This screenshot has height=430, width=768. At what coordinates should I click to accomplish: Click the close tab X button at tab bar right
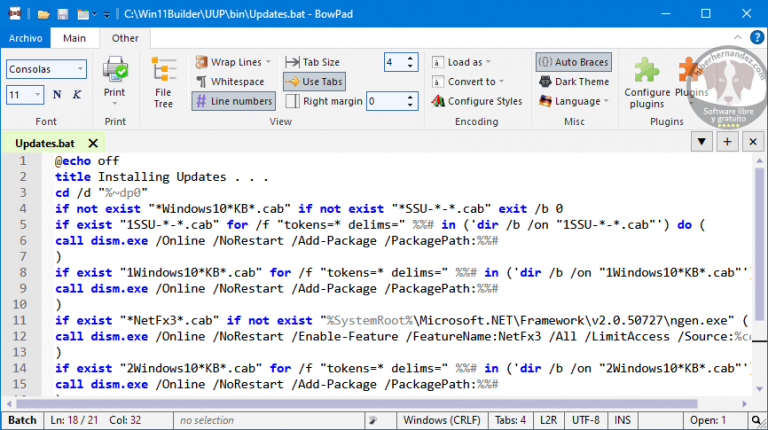pos(753,142)
